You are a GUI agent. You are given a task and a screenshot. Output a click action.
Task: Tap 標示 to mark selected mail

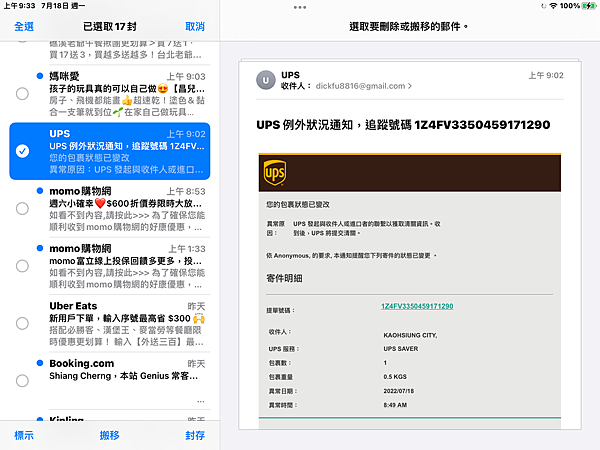pyautogui.click(x=24, y=435)
